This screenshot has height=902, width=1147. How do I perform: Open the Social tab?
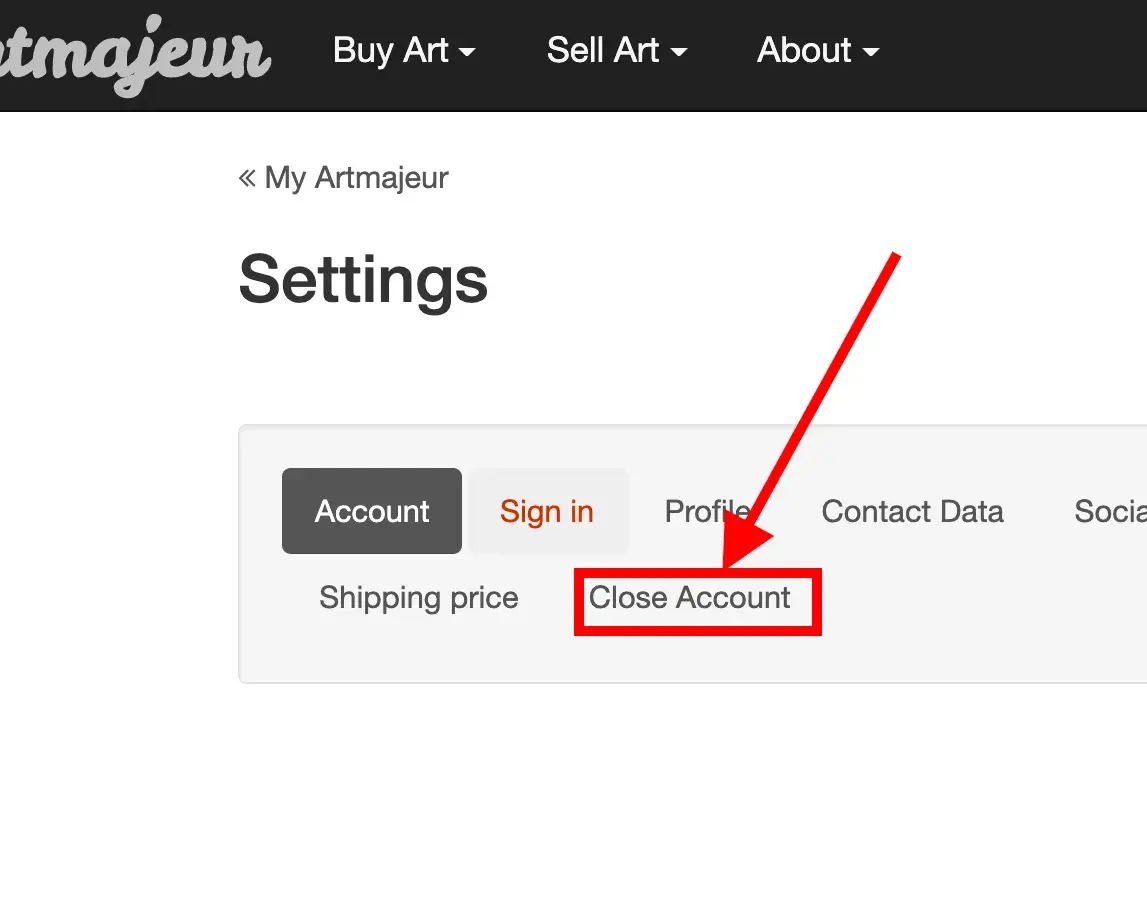[x=1110, y=511]
